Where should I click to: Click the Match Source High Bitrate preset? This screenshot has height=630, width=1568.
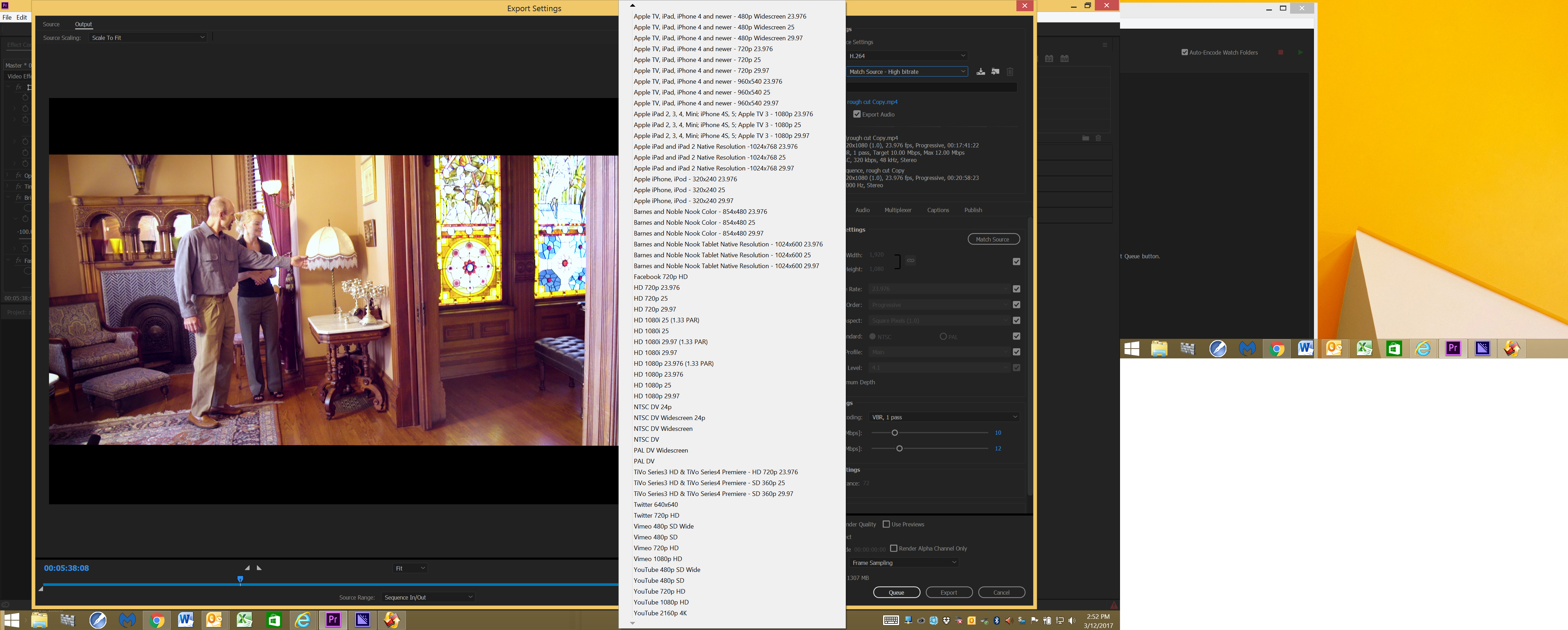click(x=905, y=71)
